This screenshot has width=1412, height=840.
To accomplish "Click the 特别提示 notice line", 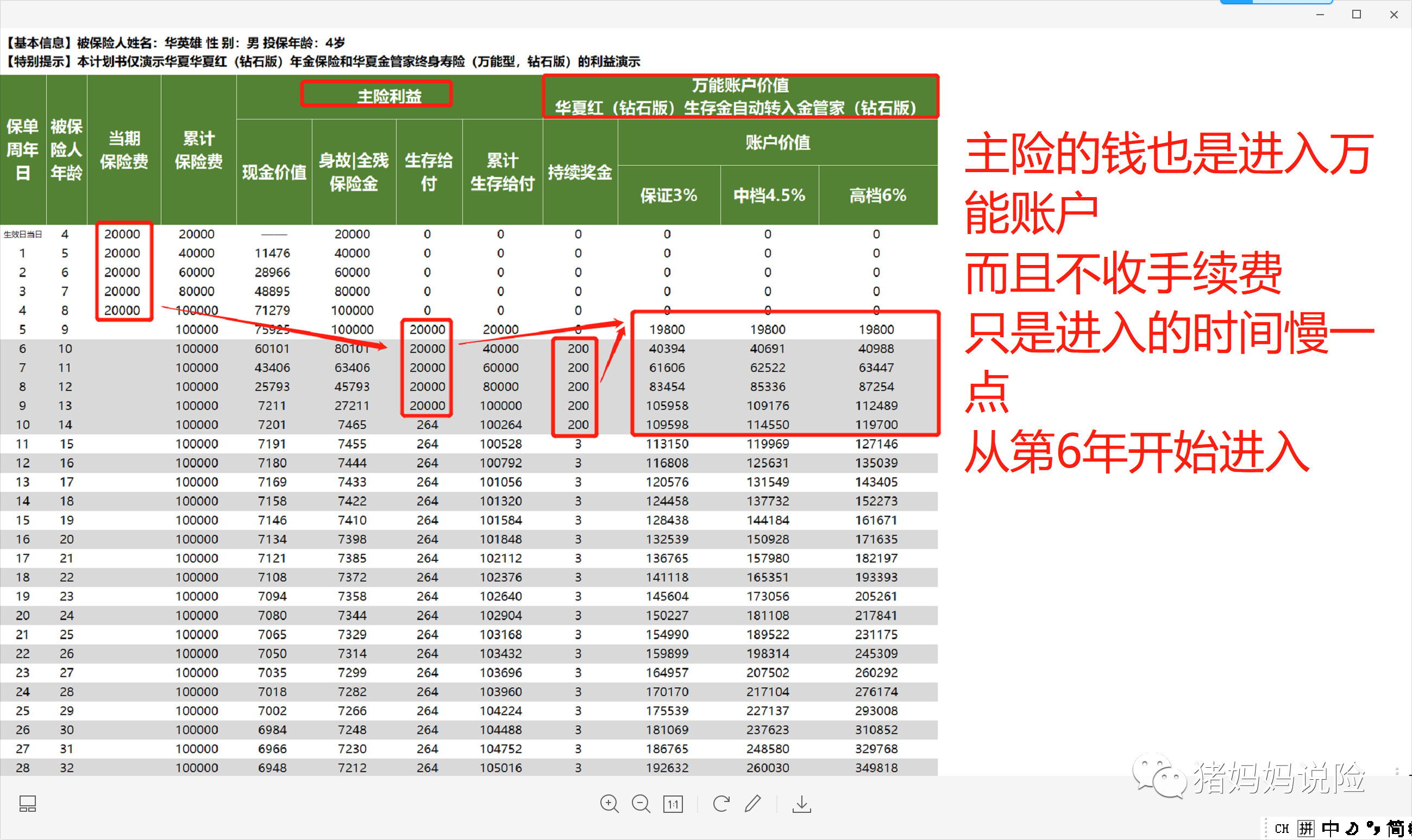I will point(323,61).
